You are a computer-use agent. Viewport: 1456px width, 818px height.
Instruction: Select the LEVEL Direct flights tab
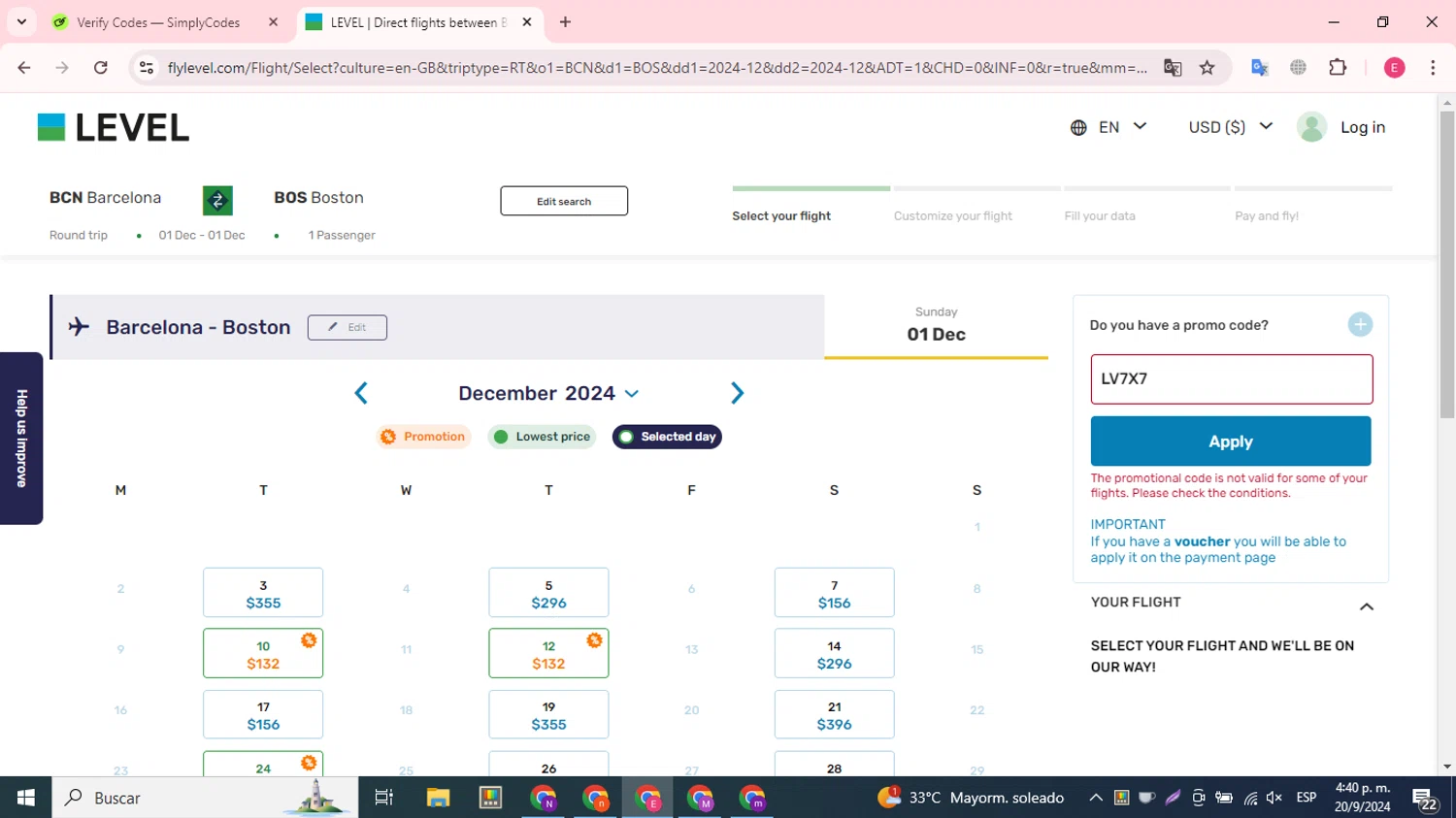pos(417,22)
